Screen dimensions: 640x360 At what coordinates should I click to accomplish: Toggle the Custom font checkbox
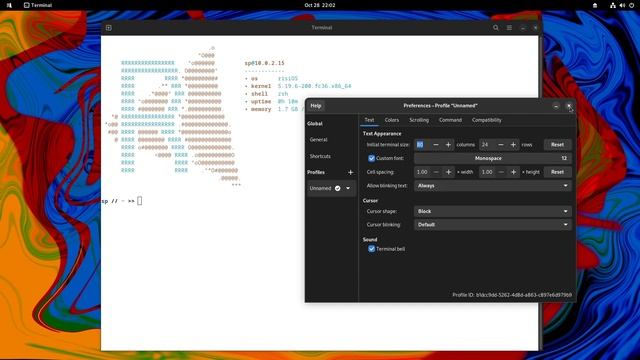coord(371,158)
